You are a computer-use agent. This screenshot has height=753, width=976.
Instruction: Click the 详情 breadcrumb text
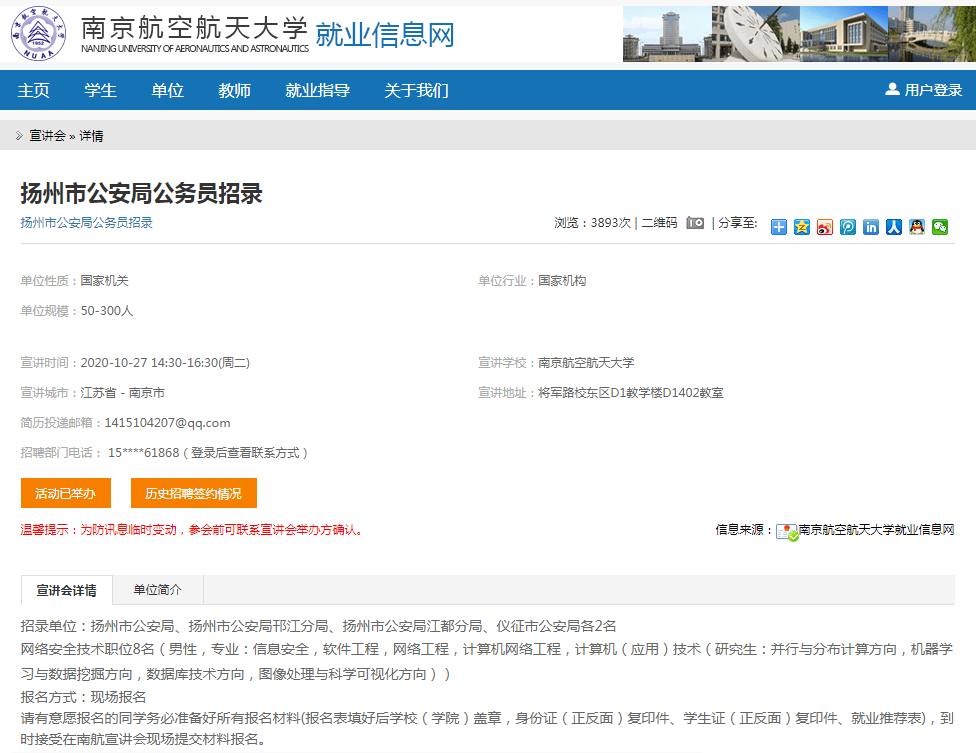pos(91,136)
